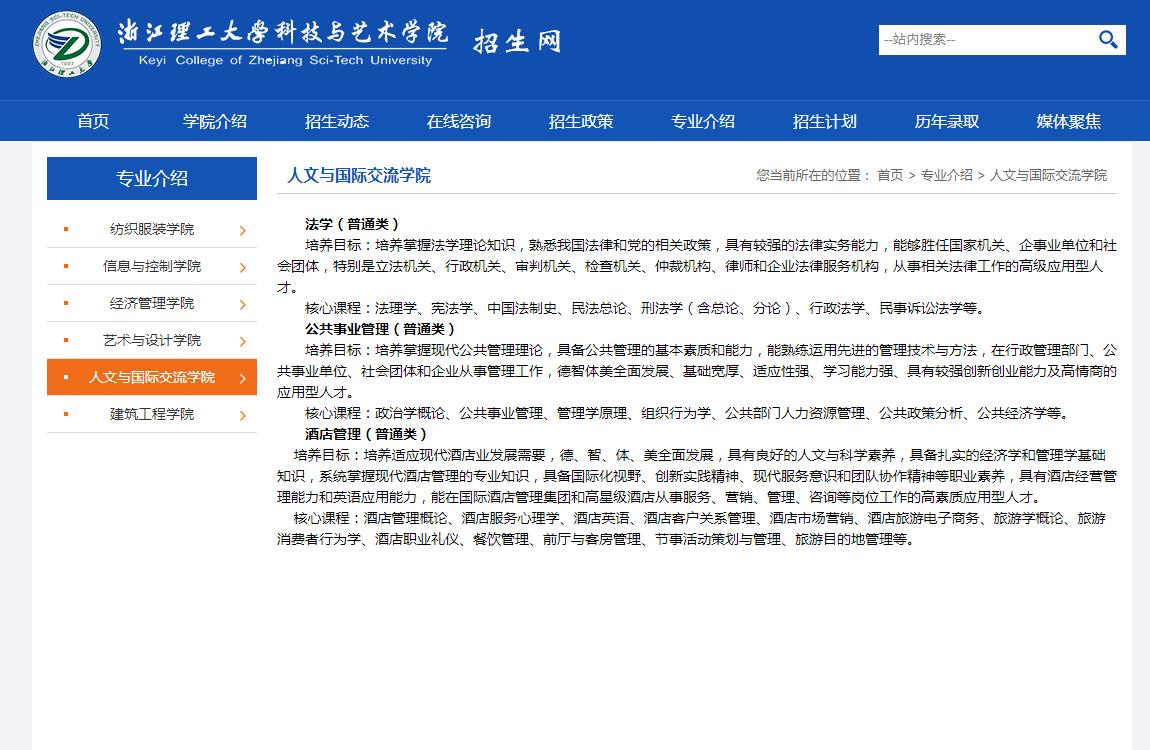Image resolution: width=1150 pixels, height=750 pixels.
Task: Open 艺术与设计学院 sidebar entry
Action: click(x=152, y=340)
